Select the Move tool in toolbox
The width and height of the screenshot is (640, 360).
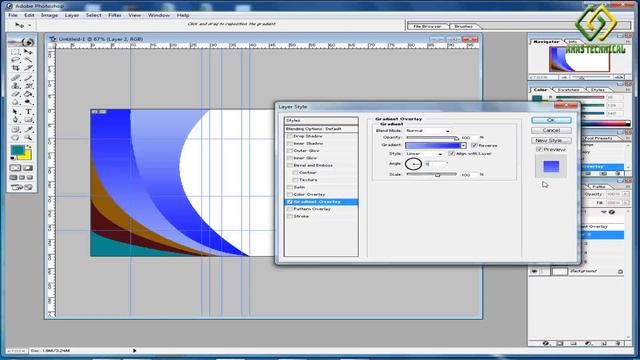pyautogui.click(x=28, y=52)
